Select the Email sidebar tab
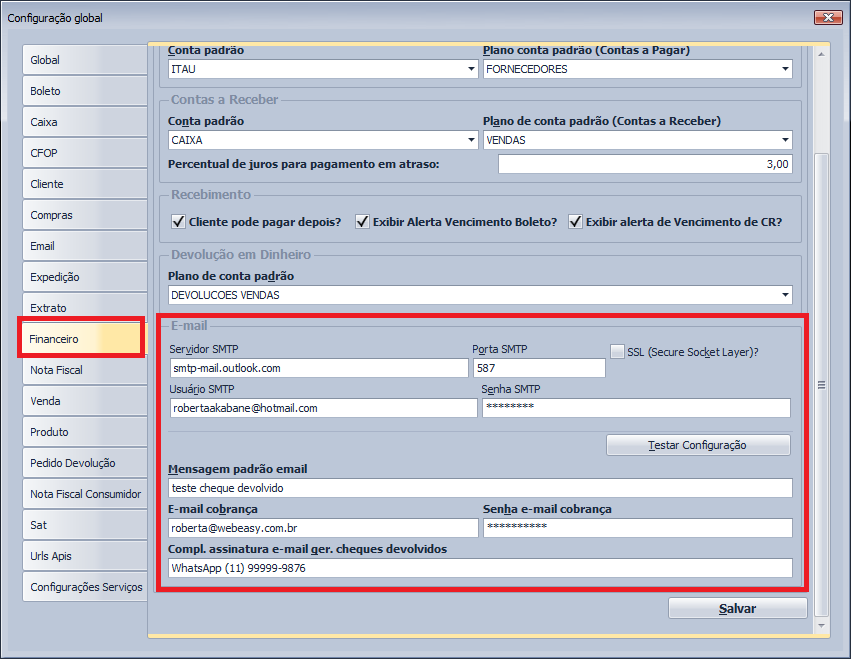Viewport: 851px width, 659px height. click(84, 246)
